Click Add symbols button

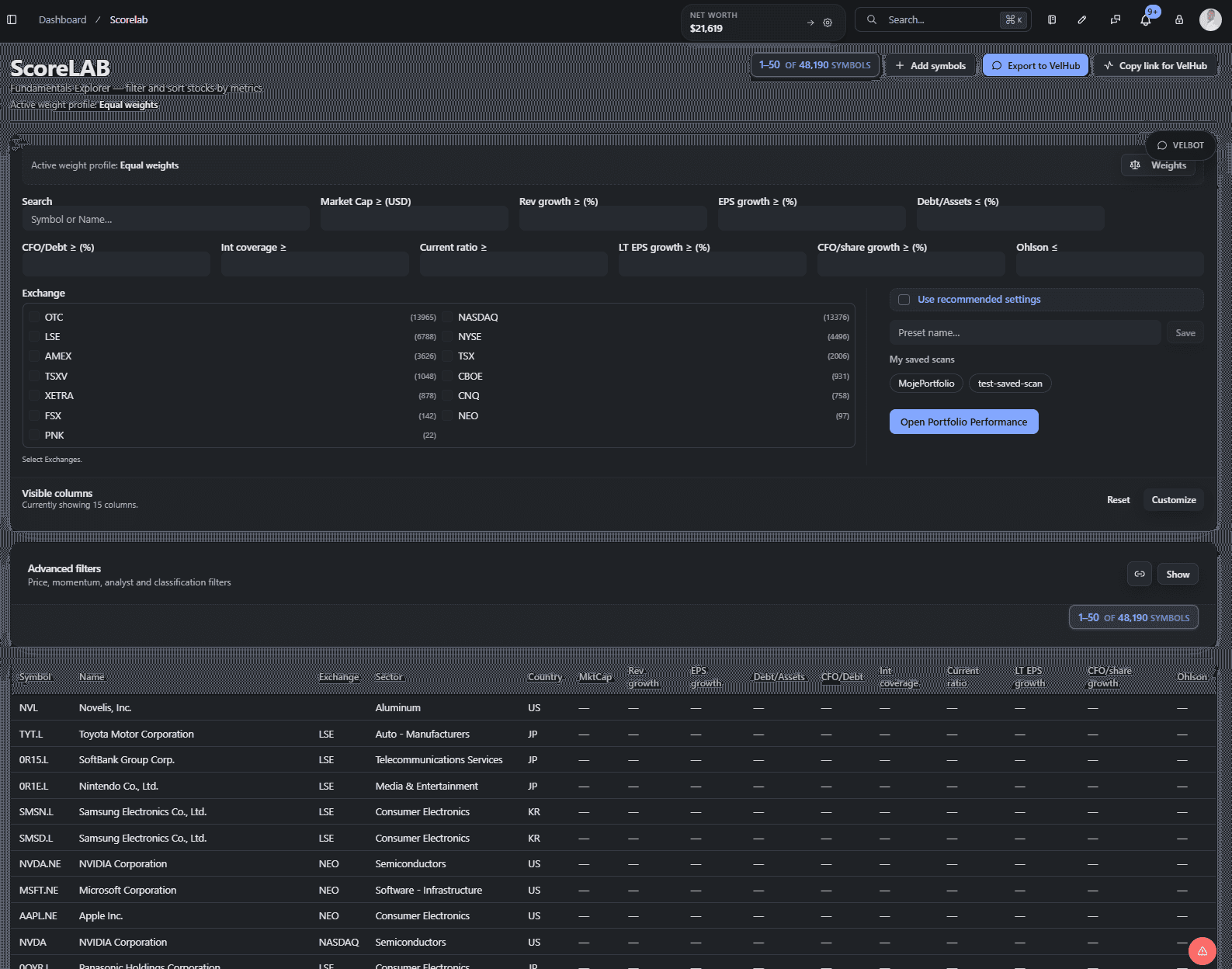click(x=930, y=66)
